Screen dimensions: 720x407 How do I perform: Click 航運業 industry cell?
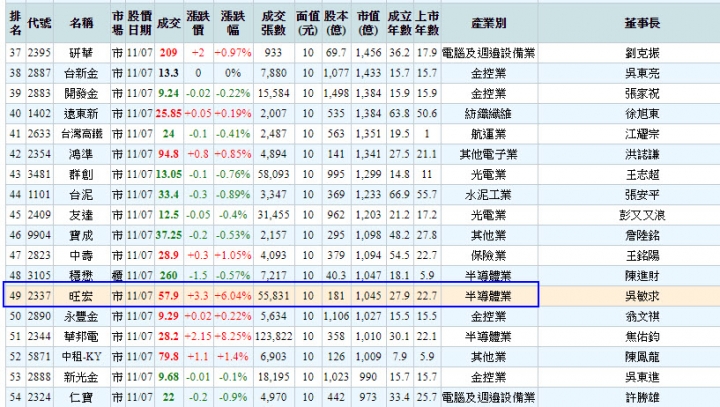click(x=489, y=134)
